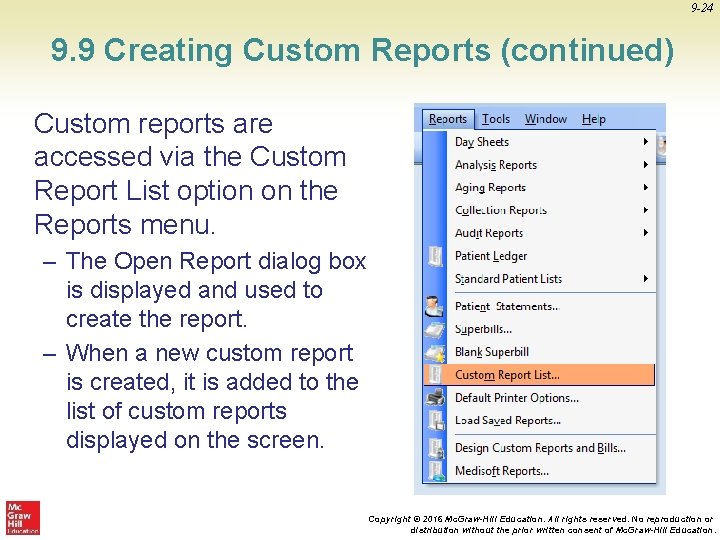Click the Patient Ledger icon
The height and width of the screenshot is (540, 720).
pos(435,256)
